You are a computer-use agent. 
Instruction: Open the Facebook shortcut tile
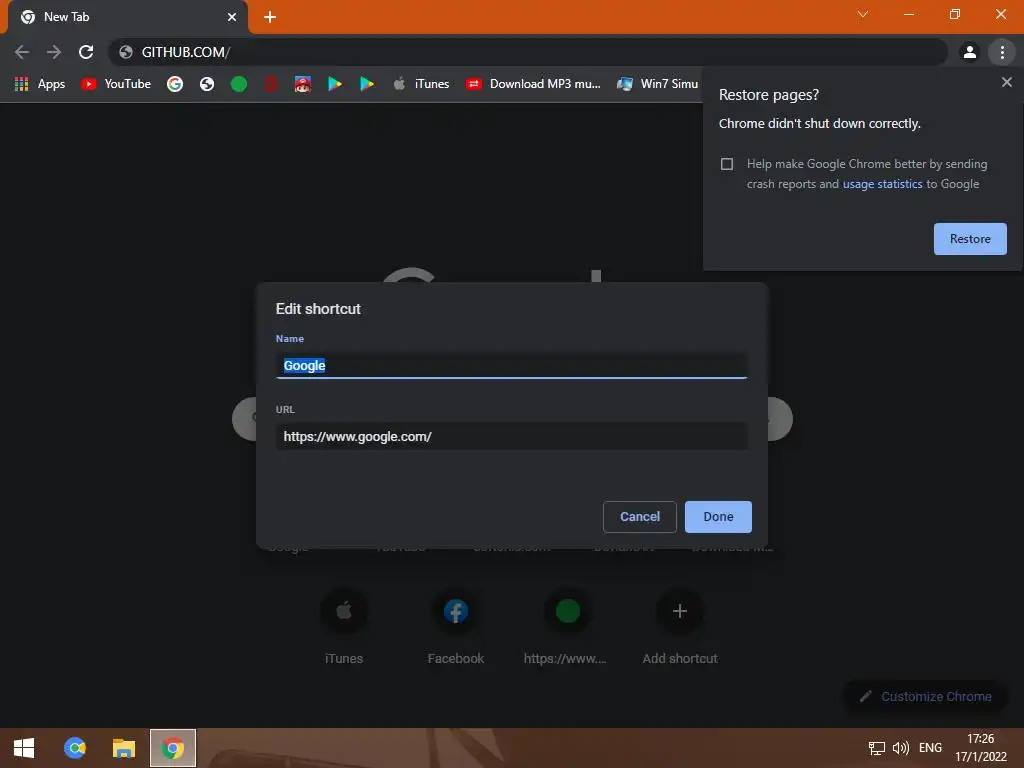[455, 627]
